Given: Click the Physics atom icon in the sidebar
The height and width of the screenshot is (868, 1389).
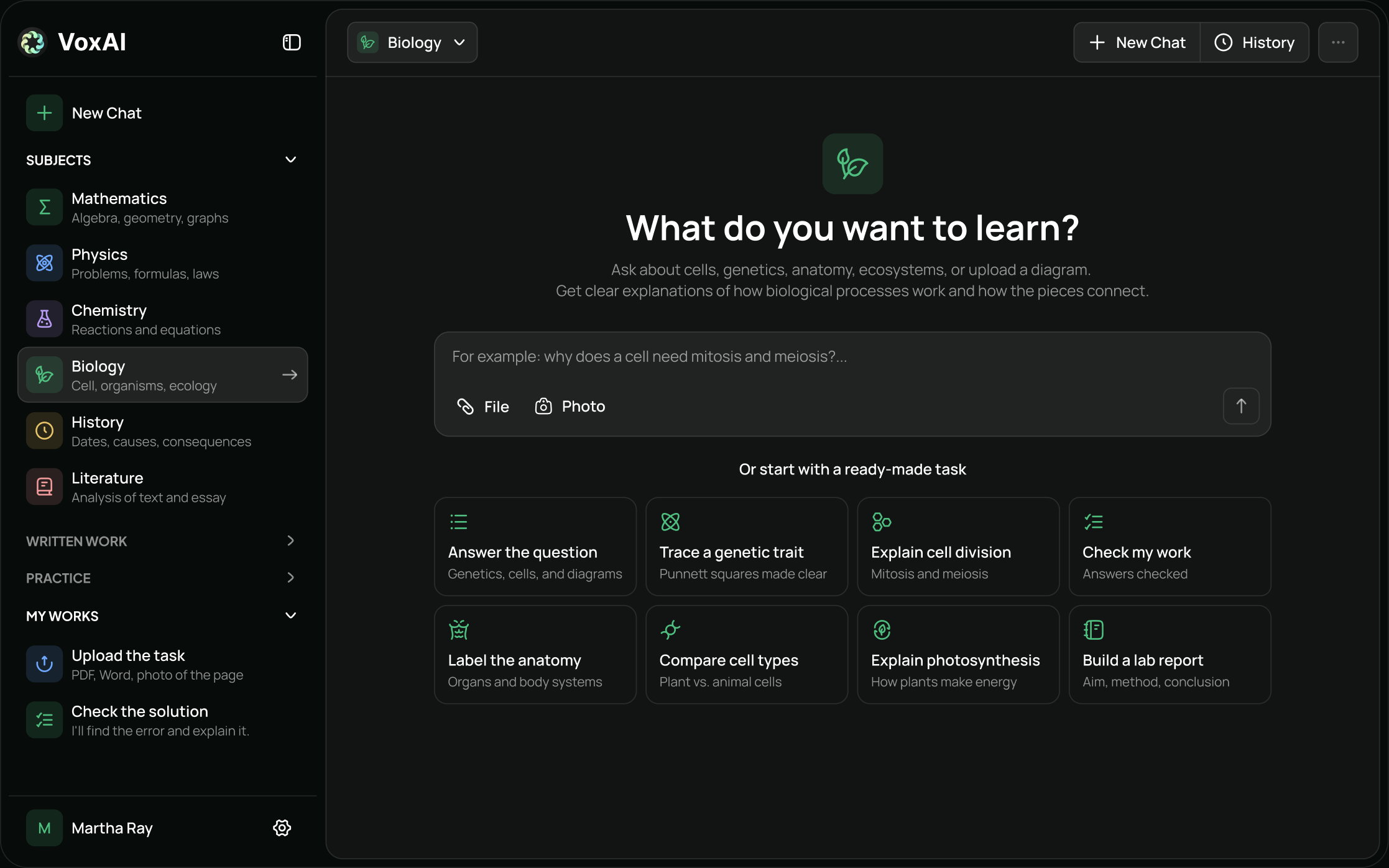Looking at the screenshot, I should point(45,263).
